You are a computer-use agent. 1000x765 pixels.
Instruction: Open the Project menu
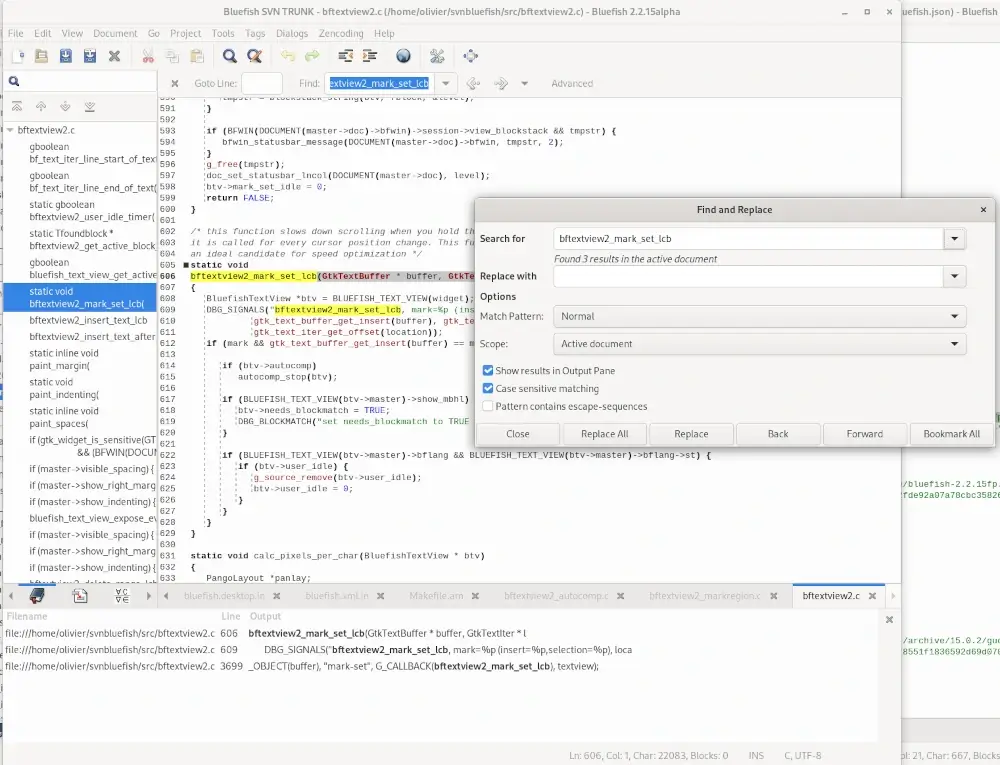186,33
